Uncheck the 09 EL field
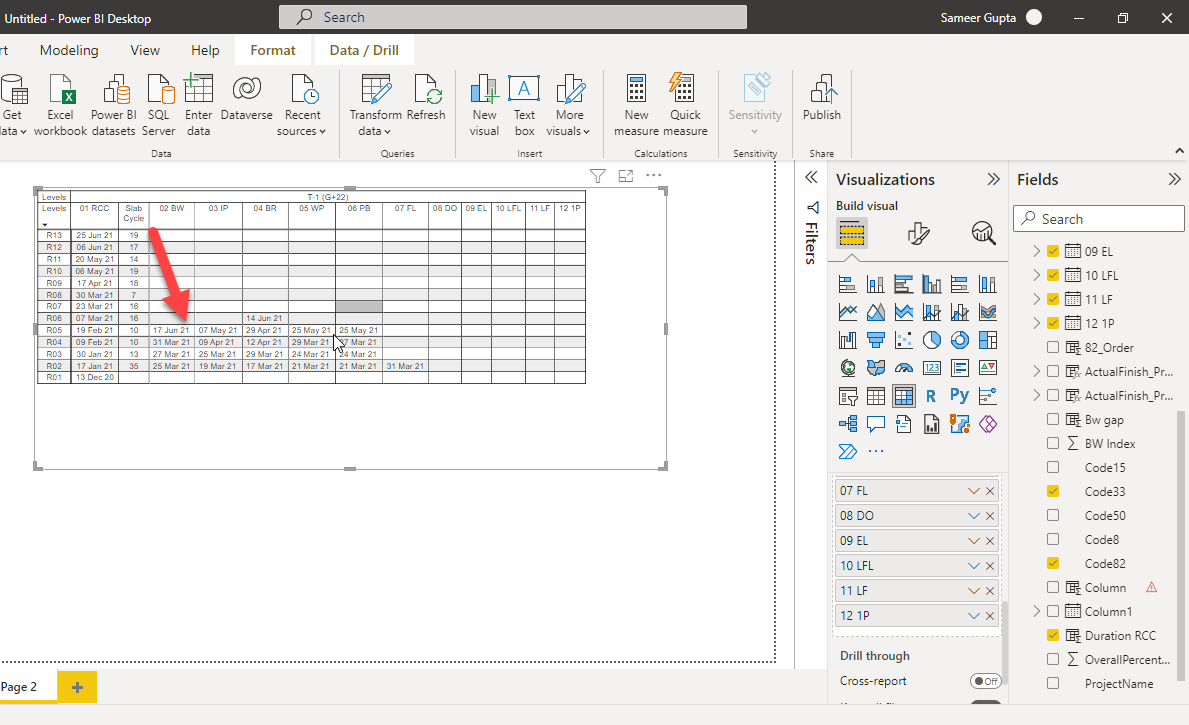The height and width of the screenshot is (725, 1189). tap(1053, 251)
